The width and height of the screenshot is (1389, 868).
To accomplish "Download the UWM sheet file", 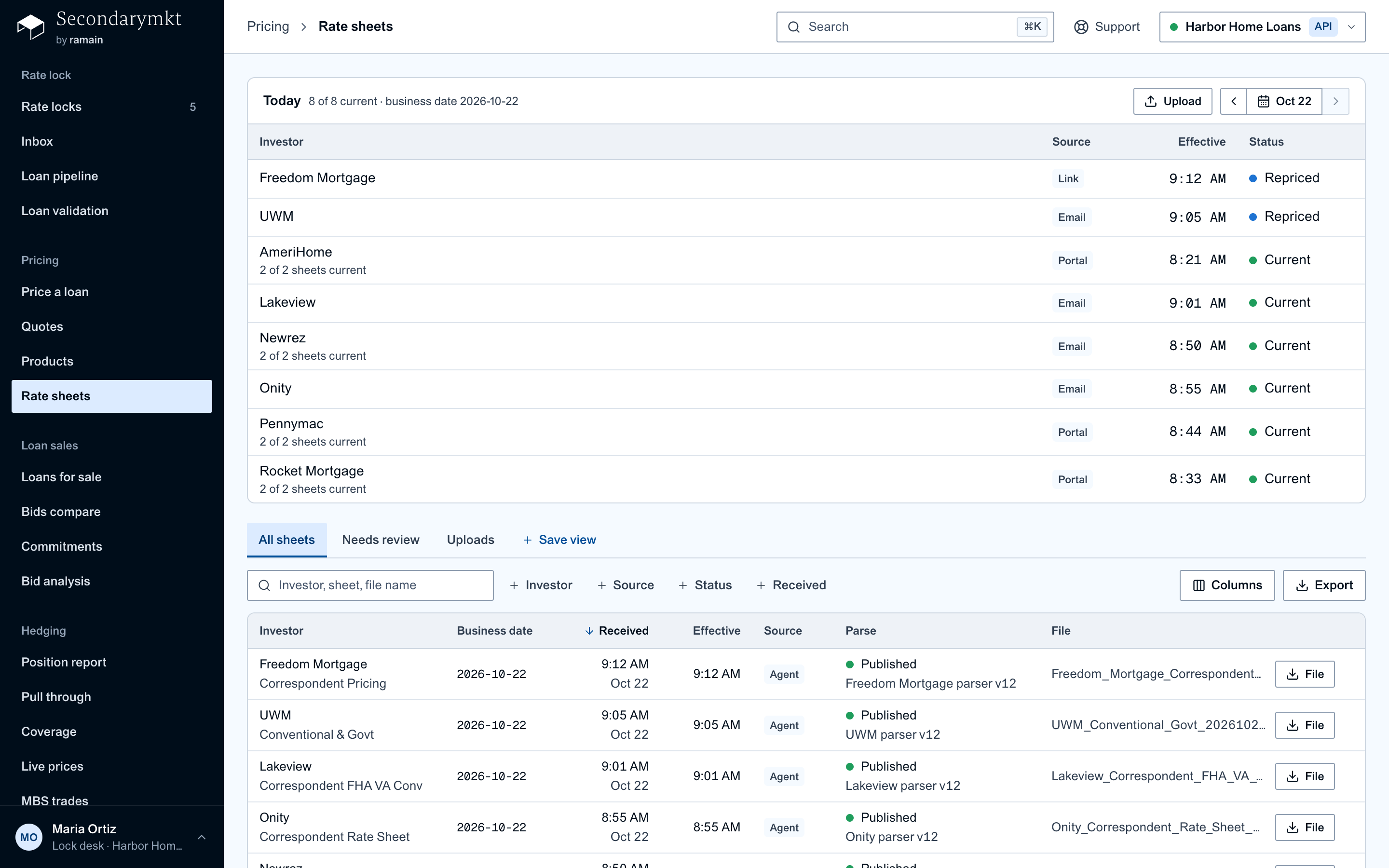I will click(x=1305, y=725).
